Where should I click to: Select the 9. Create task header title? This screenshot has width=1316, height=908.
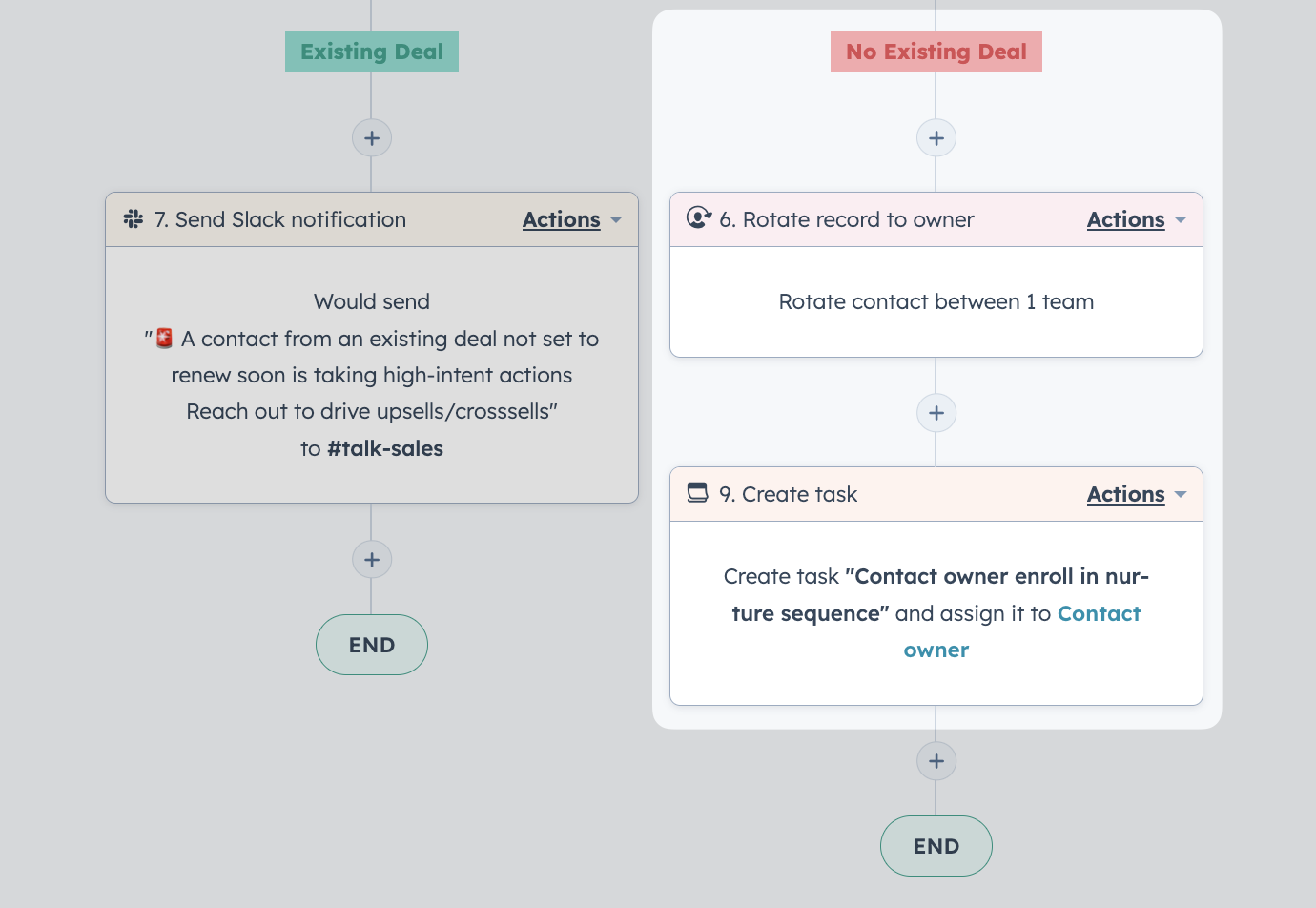pyautogui.click(x=788, y=494)
